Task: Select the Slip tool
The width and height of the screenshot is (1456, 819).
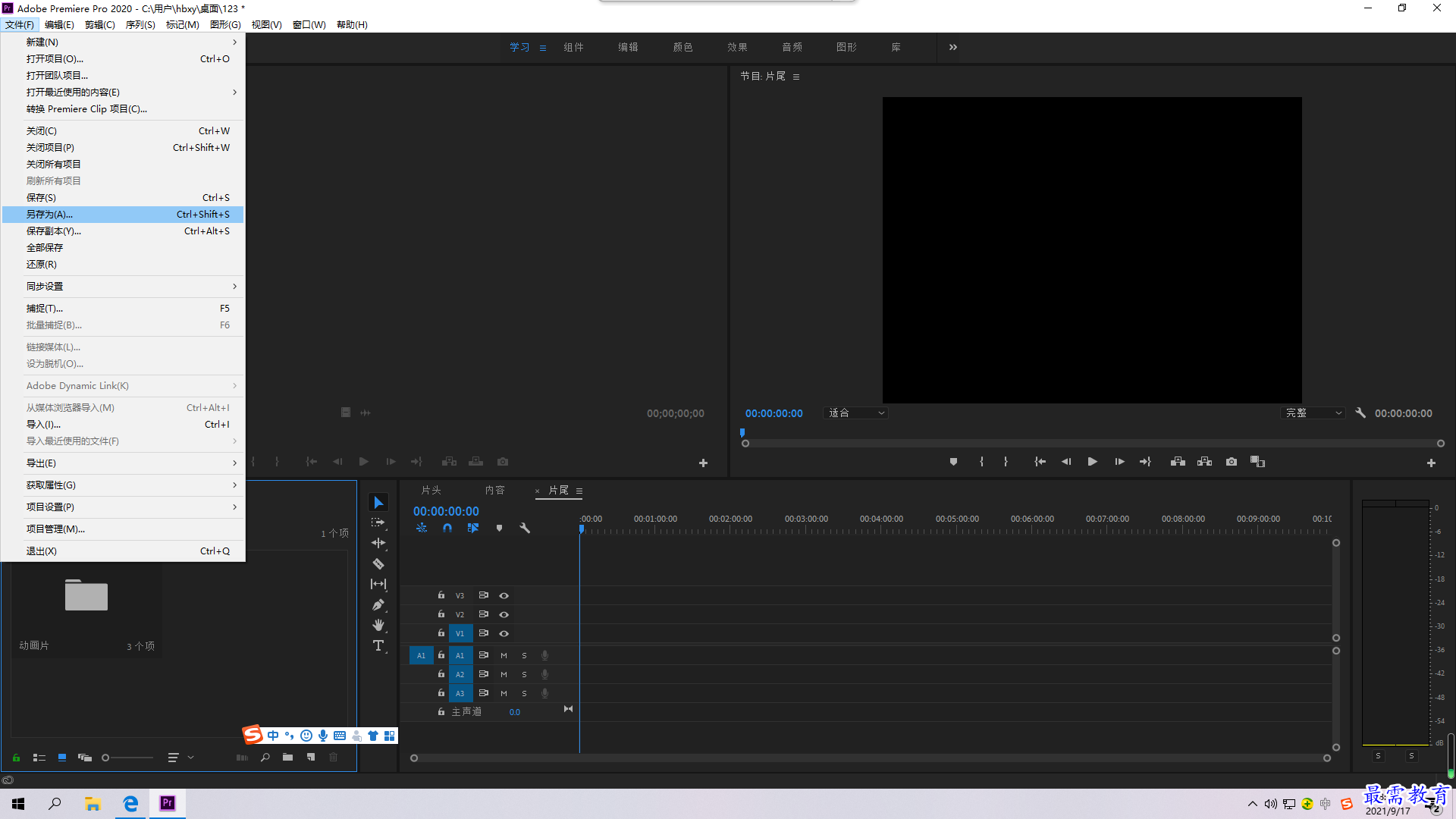Action: coord(378,584)
